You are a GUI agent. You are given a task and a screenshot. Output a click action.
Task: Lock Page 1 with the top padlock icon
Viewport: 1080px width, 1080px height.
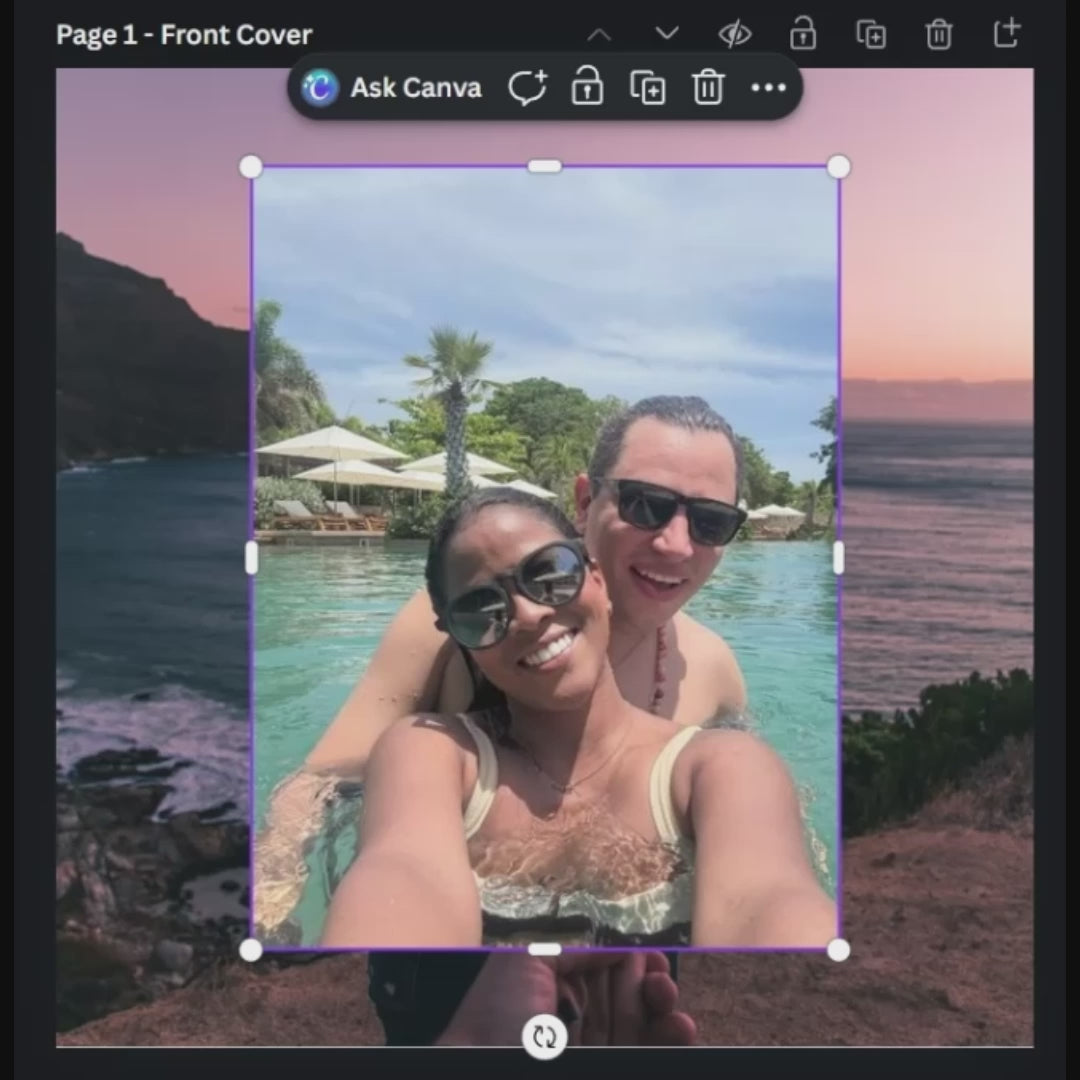(x=802, y=34)
